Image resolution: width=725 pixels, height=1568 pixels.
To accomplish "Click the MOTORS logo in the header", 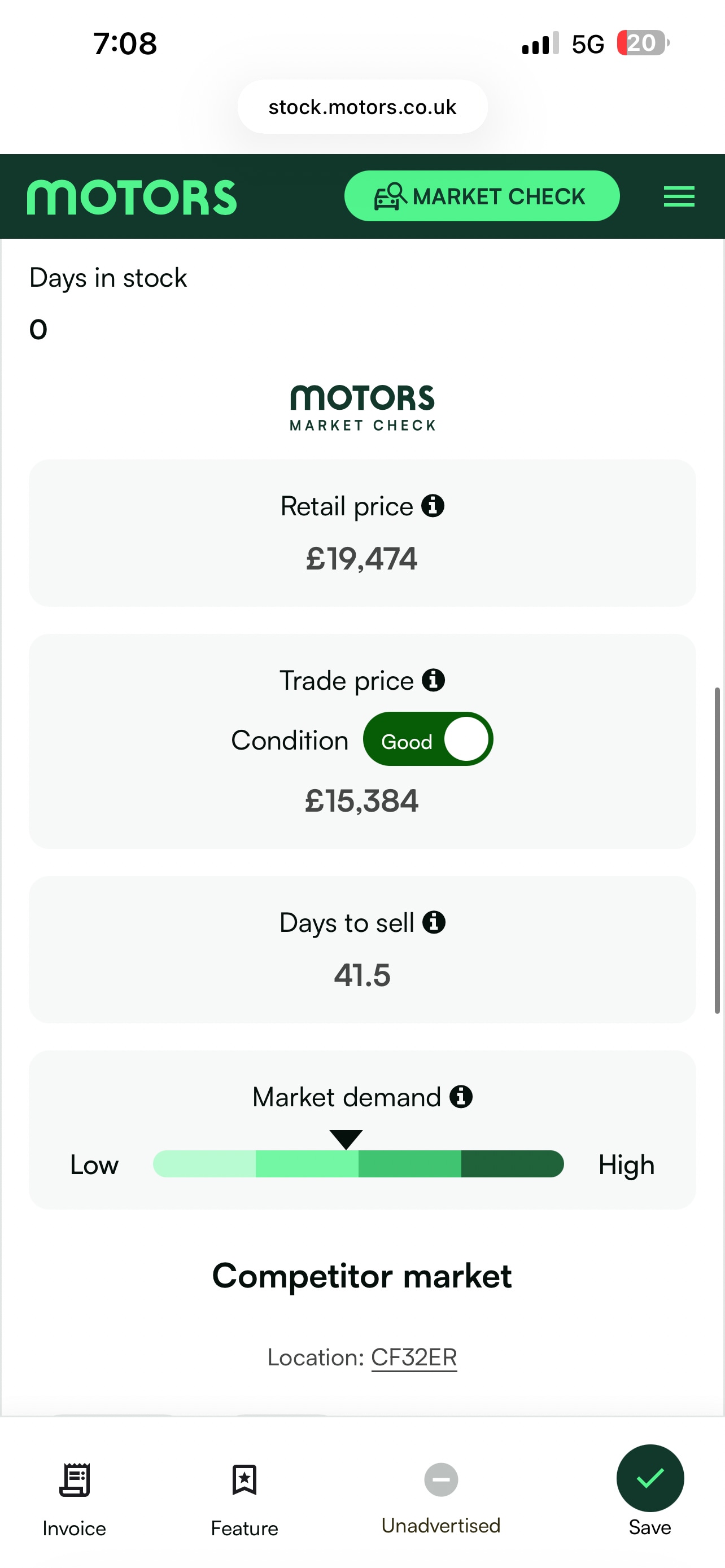I will (132, 197).
